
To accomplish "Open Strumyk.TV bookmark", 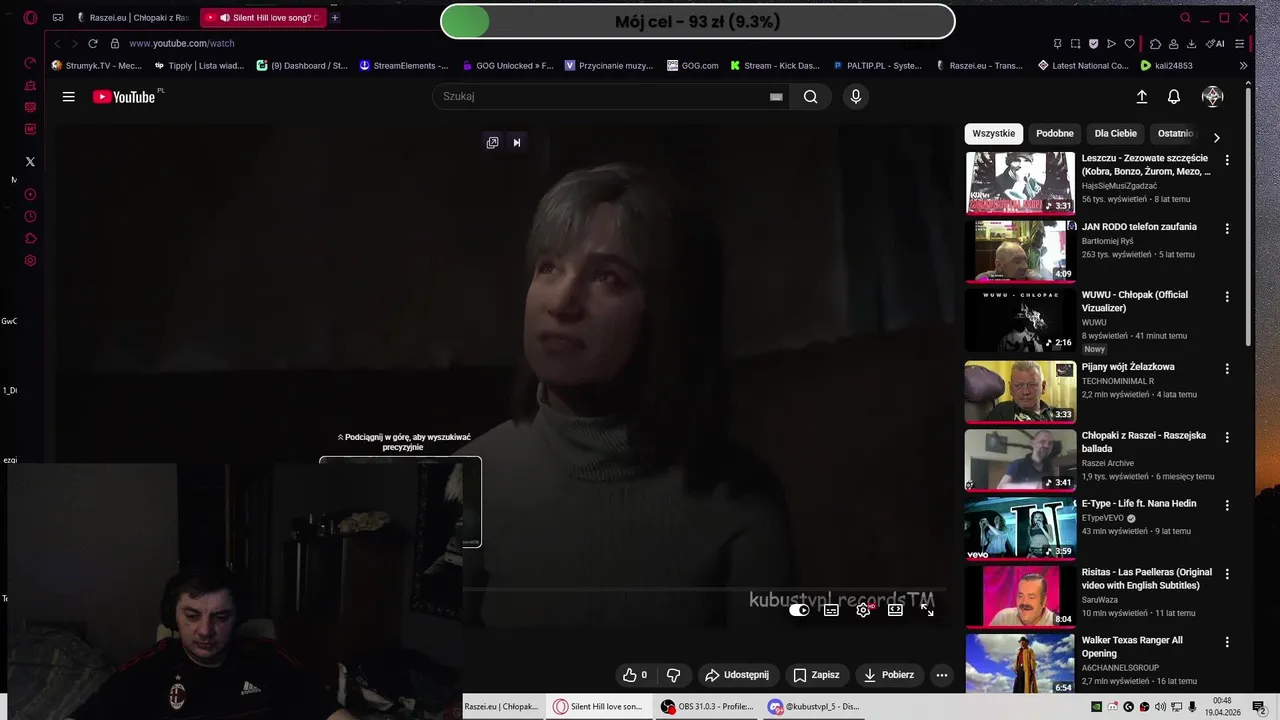I will click(x=97, y=66).
